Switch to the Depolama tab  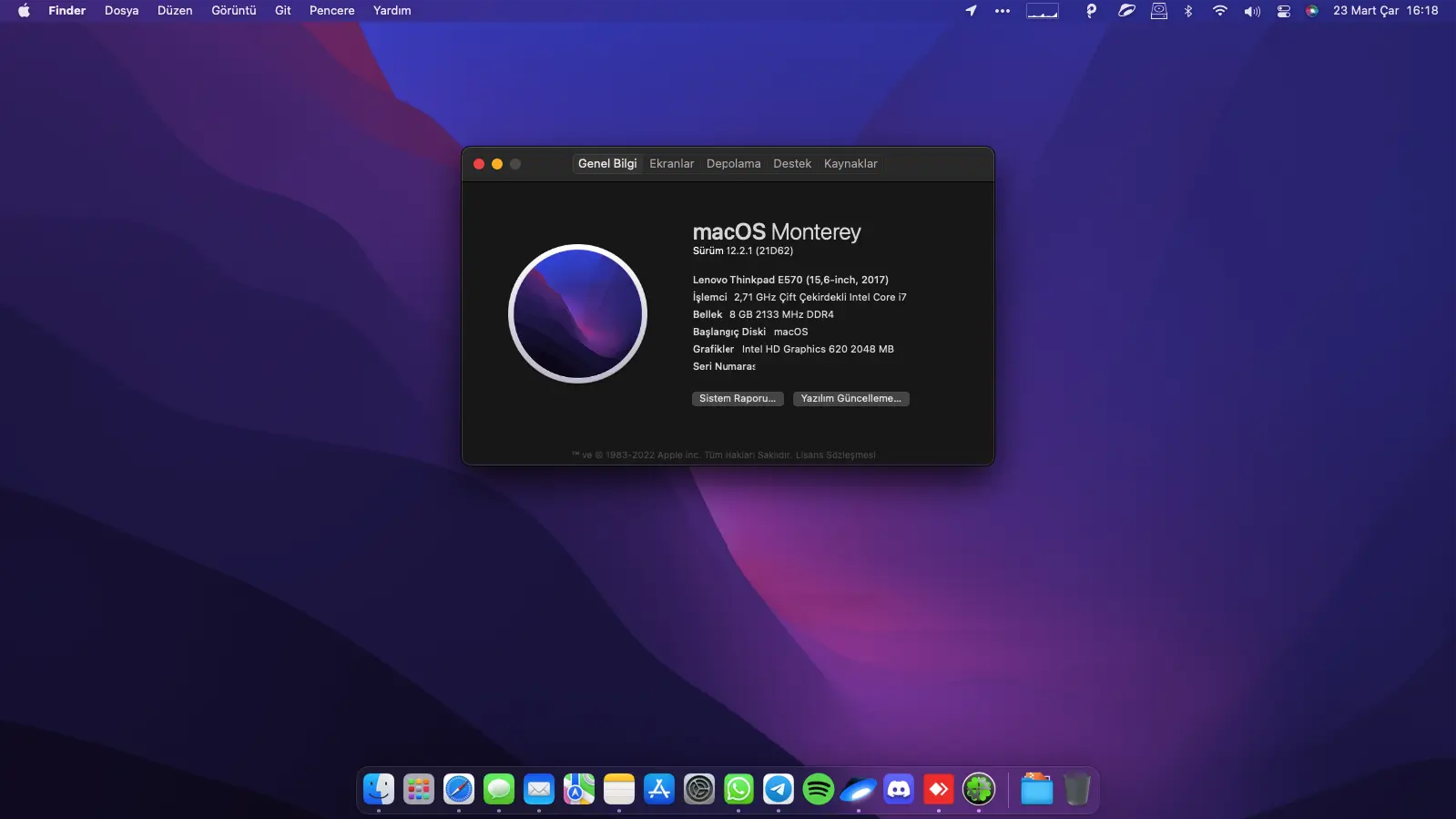(734, 164)
